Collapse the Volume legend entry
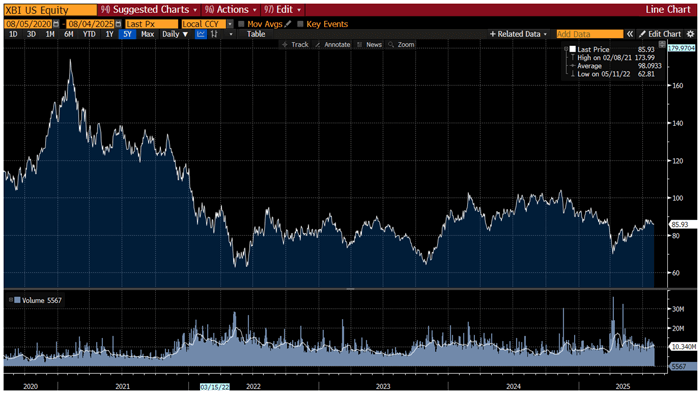 [x=11, y=300]
